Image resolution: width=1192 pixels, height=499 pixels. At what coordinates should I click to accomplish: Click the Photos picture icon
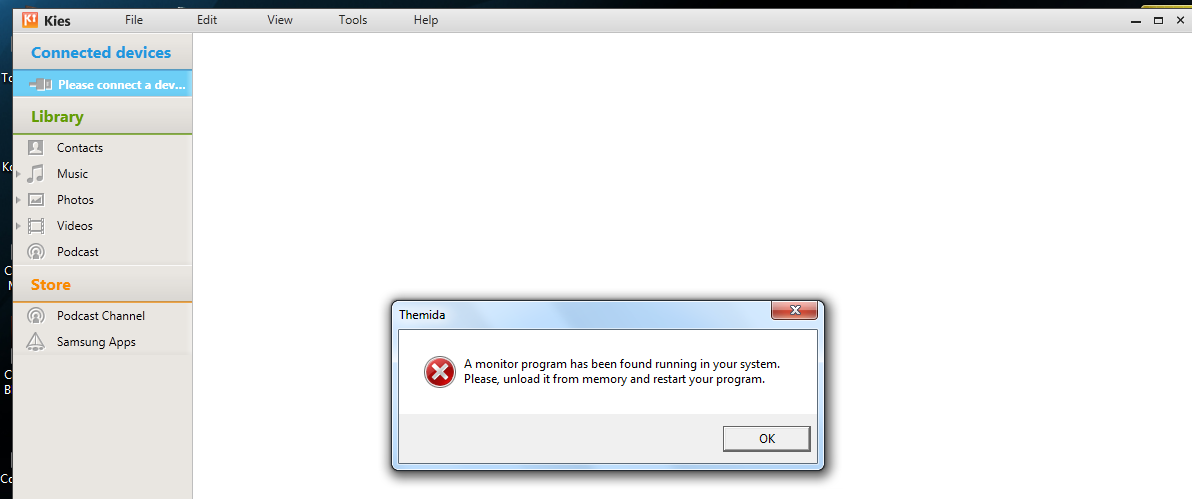click(x=36, y=199)
